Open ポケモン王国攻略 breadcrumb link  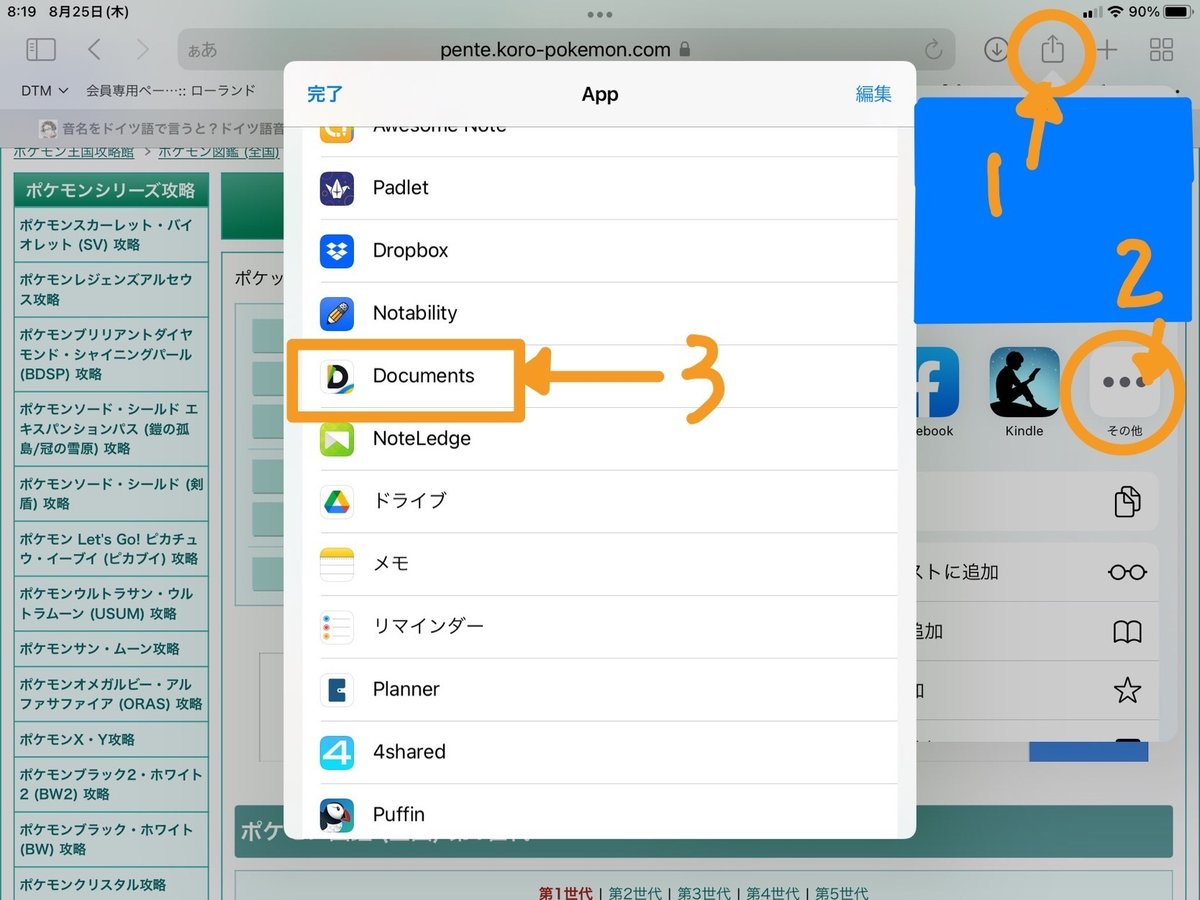73,152
